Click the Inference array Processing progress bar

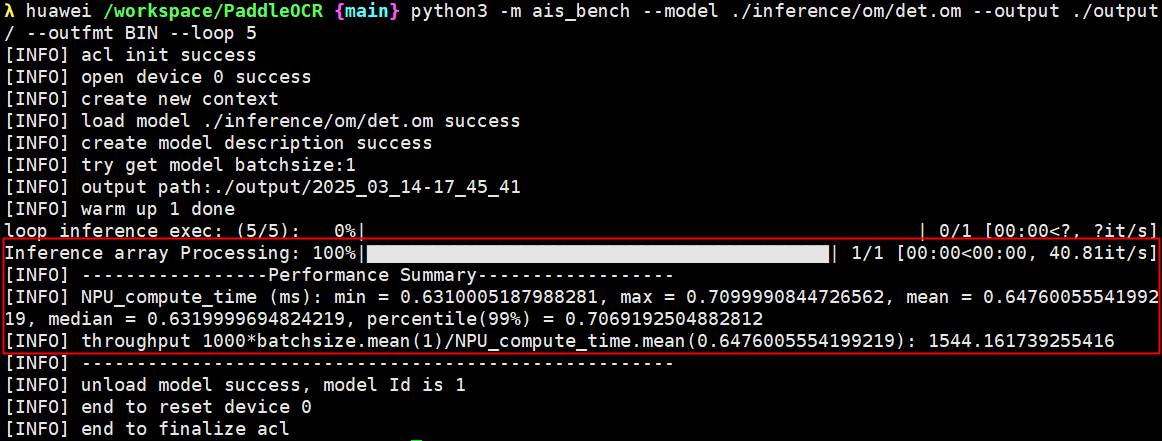tap(596, 253)
